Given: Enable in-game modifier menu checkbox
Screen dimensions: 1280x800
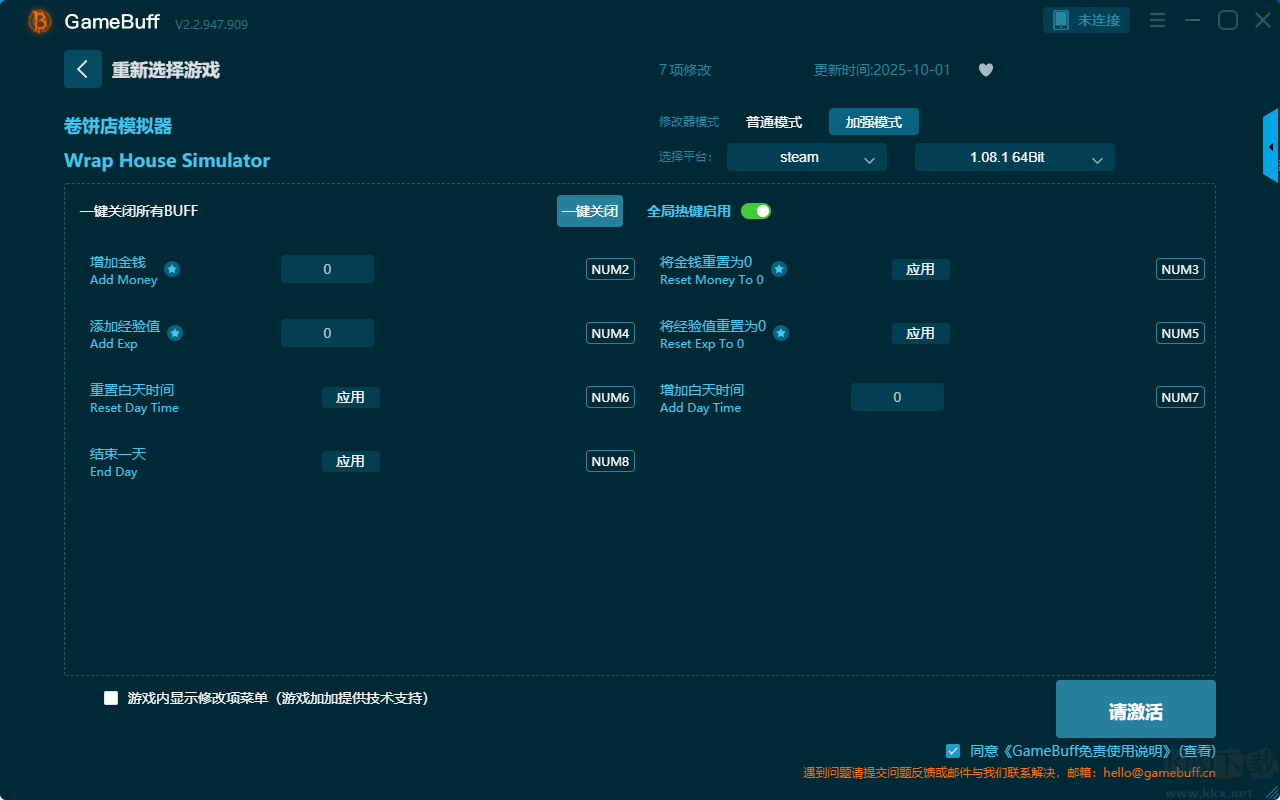Looking at the screenshot, I should point(111,698).
